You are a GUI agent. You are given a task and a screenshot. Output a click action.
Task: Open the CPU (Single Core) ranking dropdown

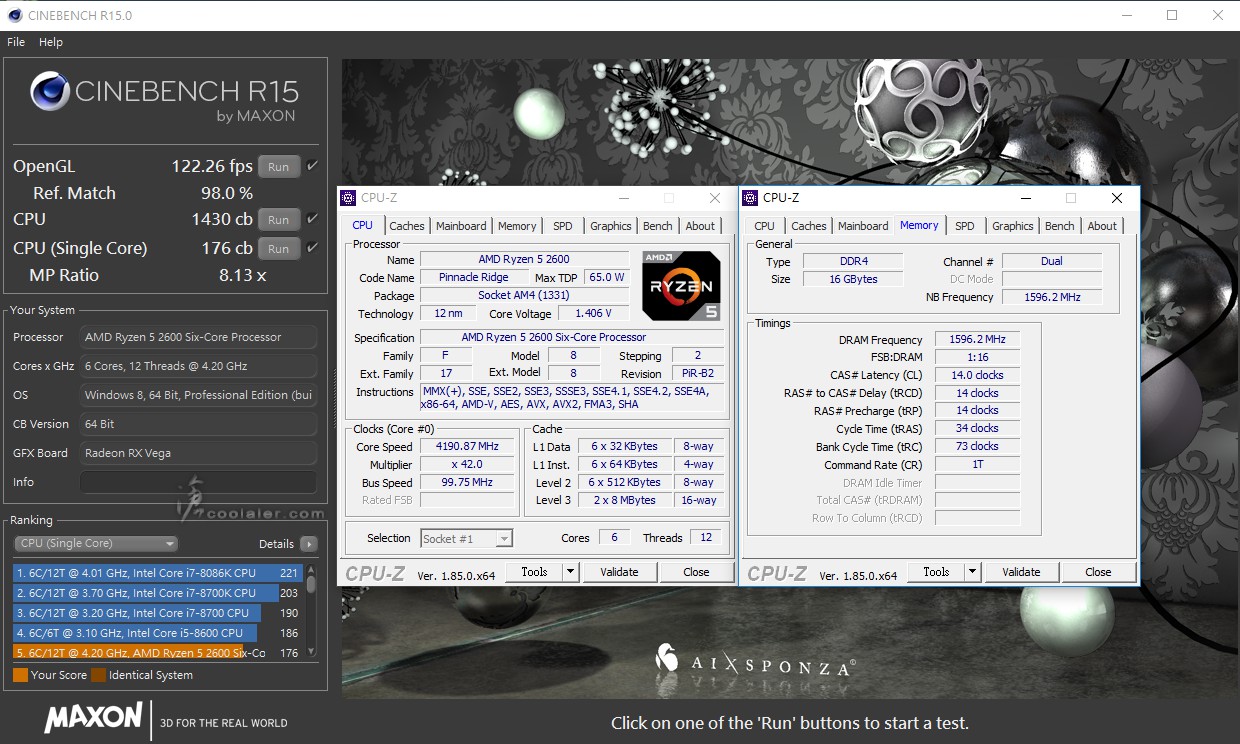coord(96,544)
